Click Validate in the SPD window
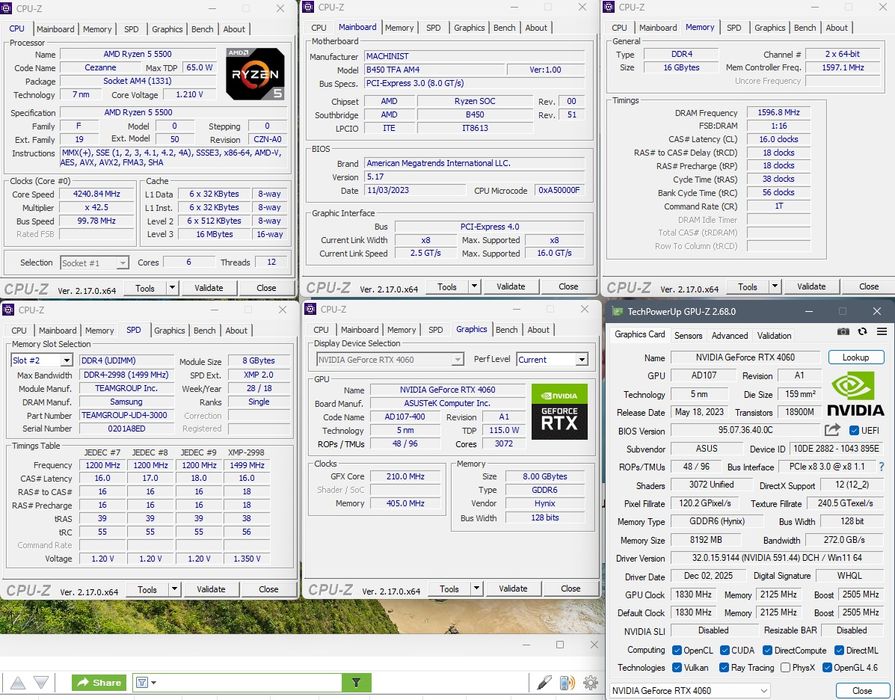Image resolution: width=895 pixels, height=700 pixels. (211, 589)
